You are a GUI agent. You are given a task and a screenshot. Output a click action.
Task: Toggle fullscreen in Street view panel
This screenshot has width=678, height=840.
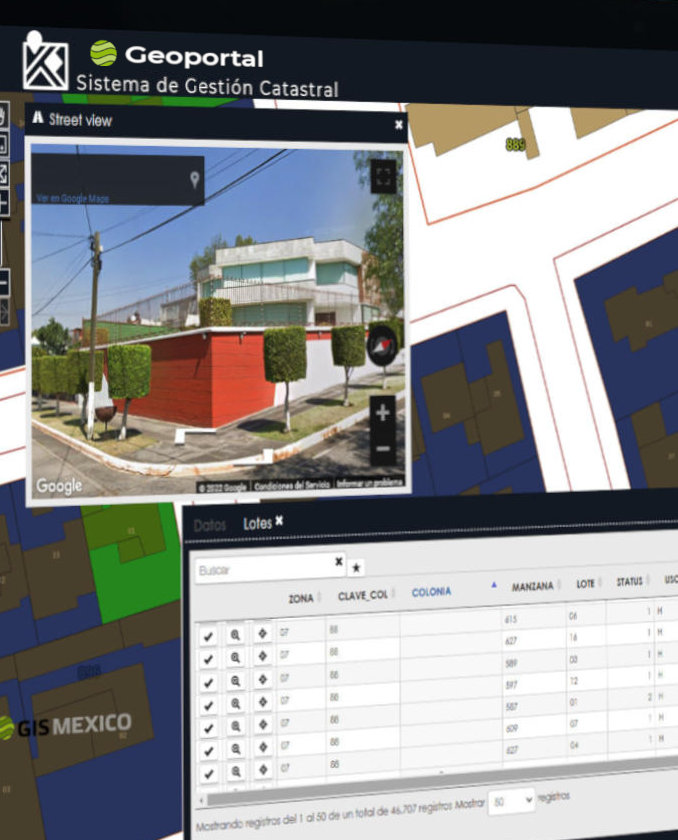click(x=383, y=176)
